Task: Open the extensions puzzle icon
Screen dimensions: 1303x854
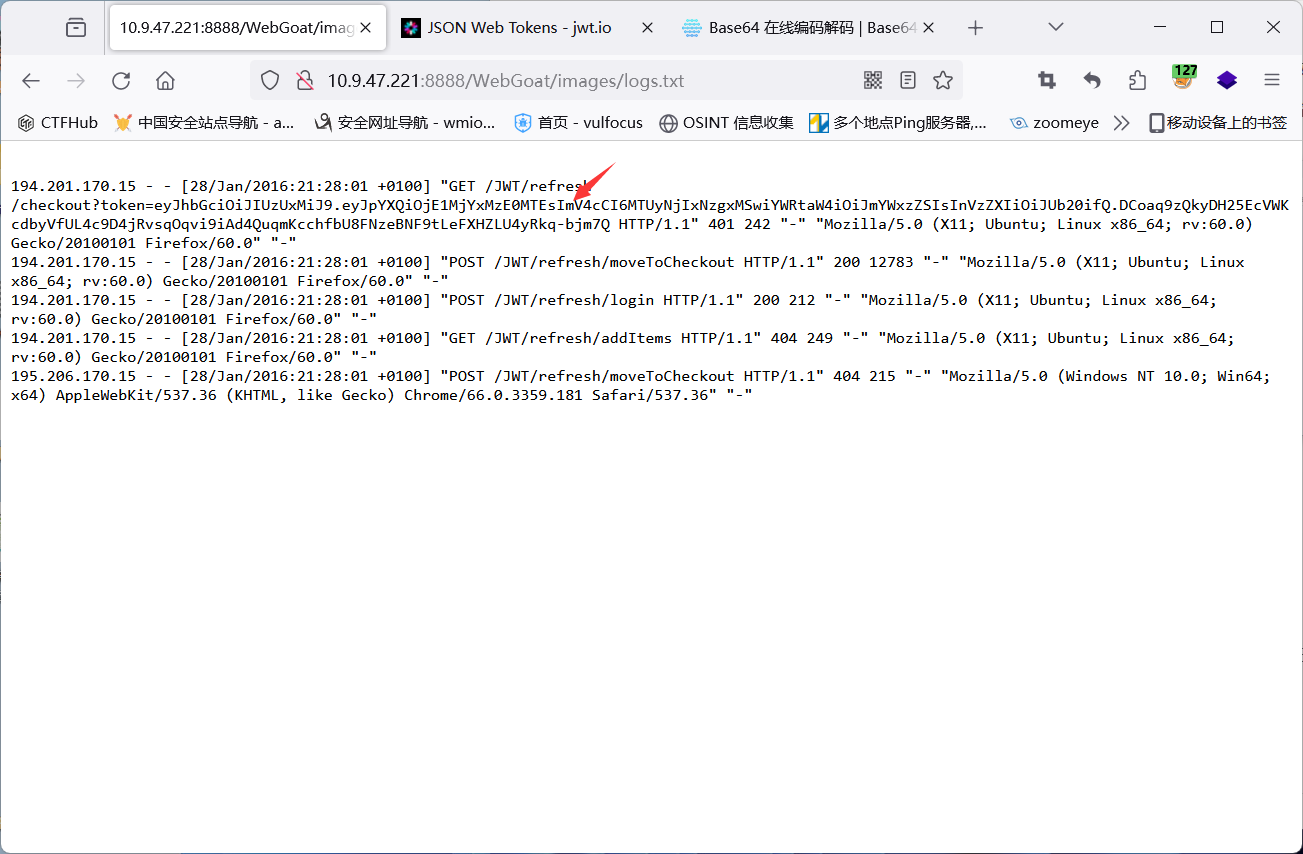Action: tap(1137, 81)
